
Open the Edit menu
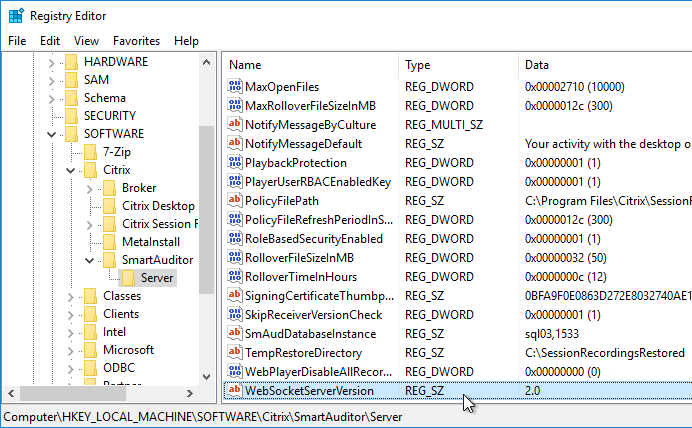coord(50,41)
